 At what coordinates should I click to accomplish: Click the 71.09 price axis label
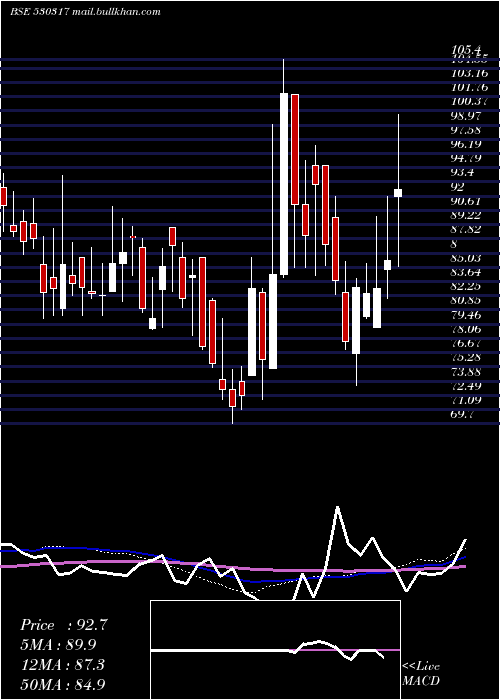tap(466, 400)
